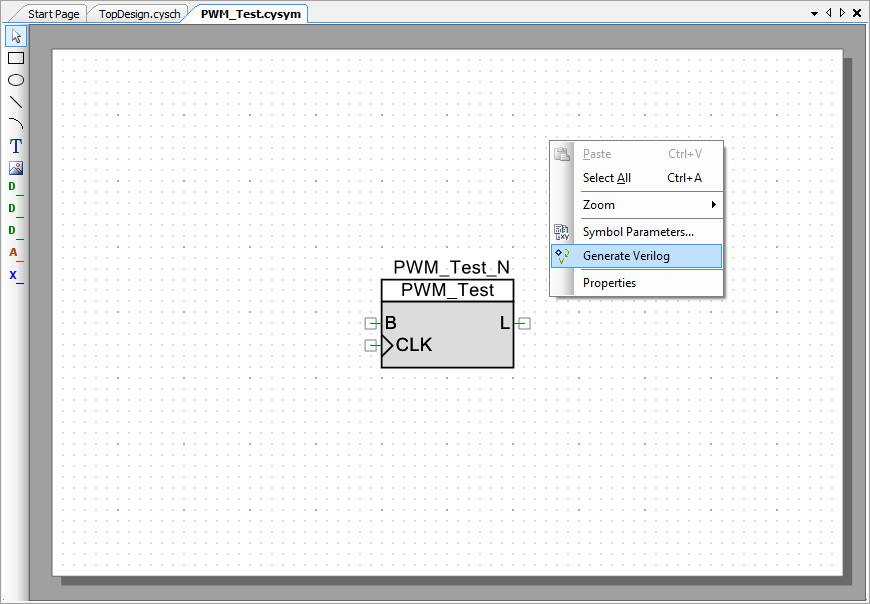Select the orange analog terminal tool
Screen dimensions: 870x604
click(15, 253)
